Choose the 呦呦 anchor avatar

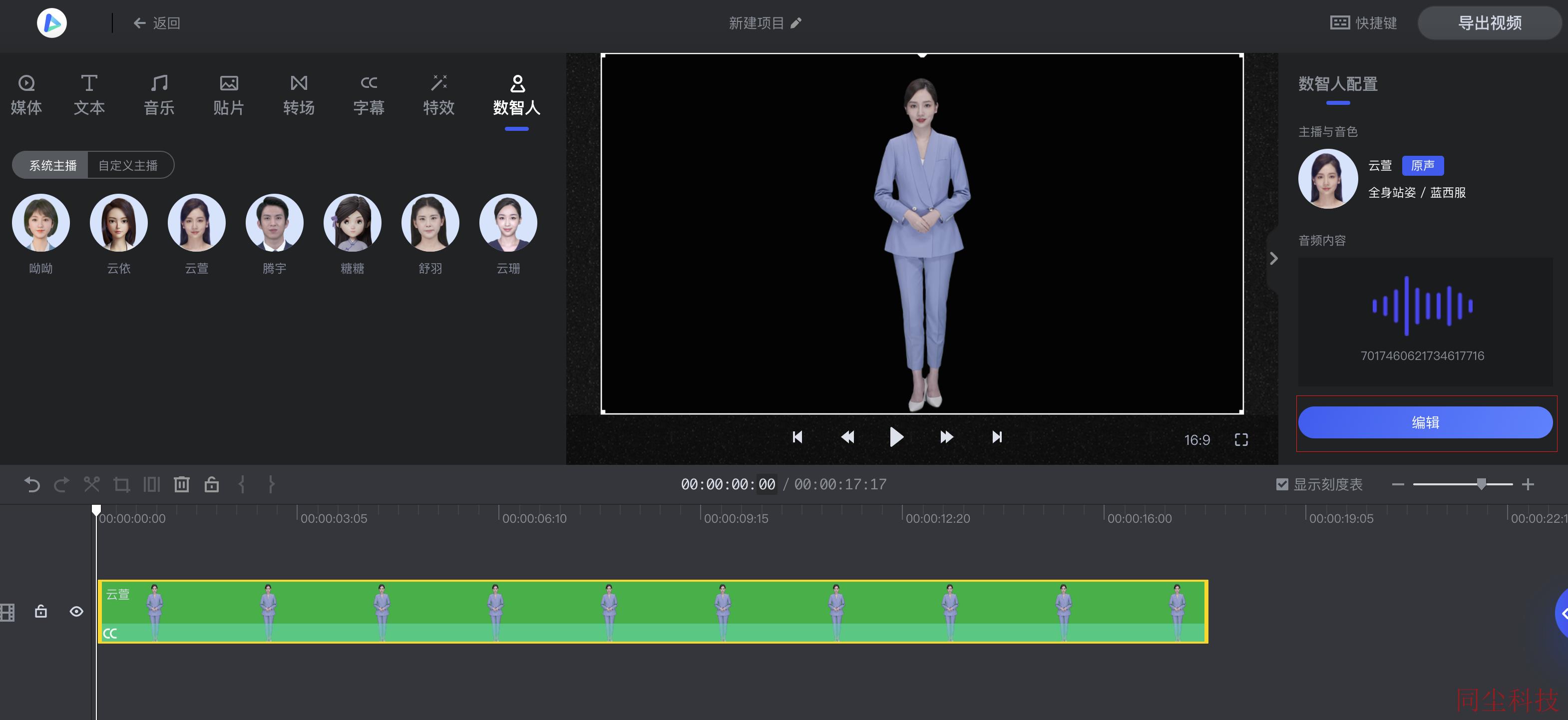click(41, 223)
